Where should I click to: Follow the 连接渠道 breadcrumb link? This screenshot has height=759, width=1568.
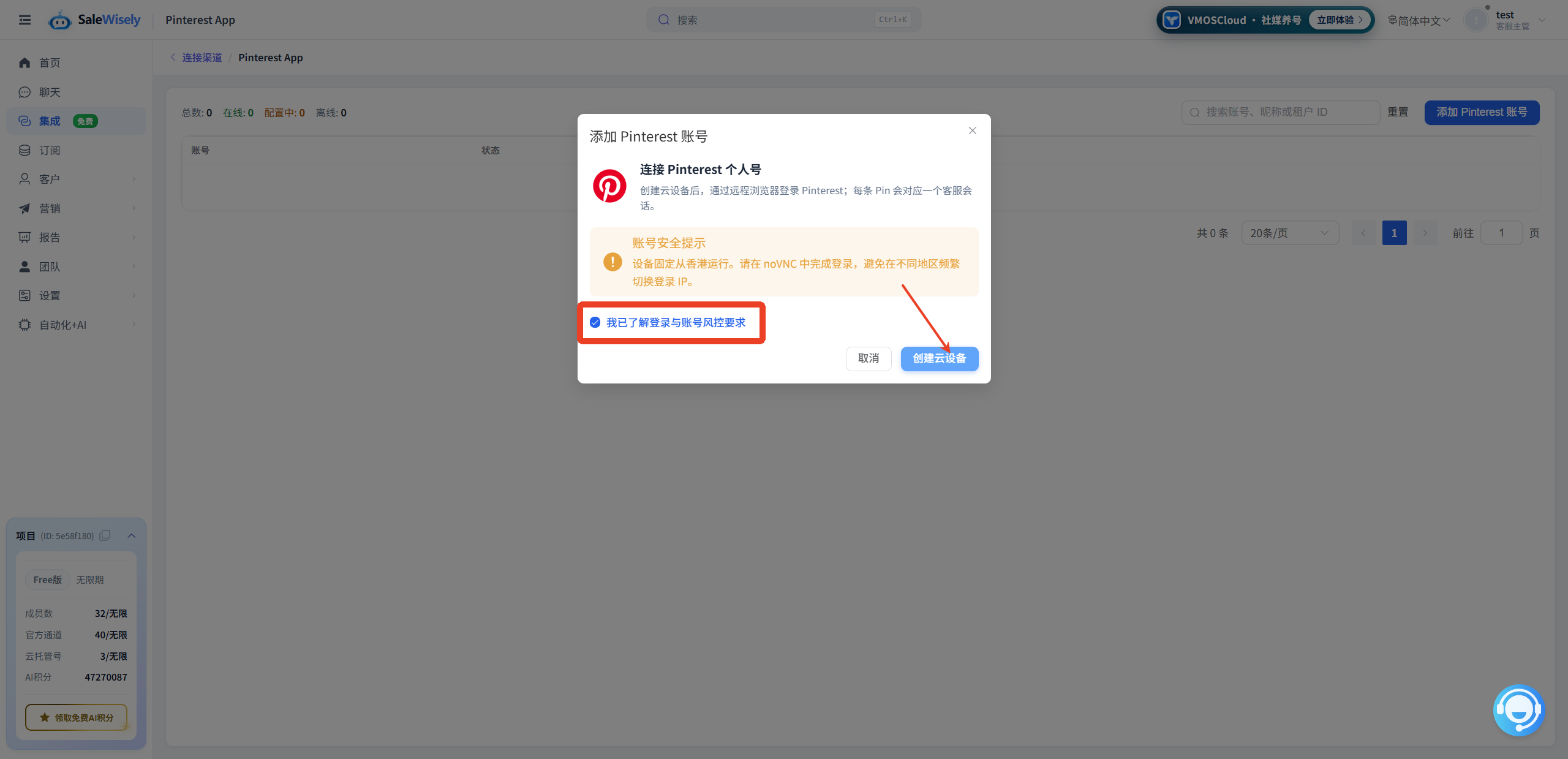(202, 58)
